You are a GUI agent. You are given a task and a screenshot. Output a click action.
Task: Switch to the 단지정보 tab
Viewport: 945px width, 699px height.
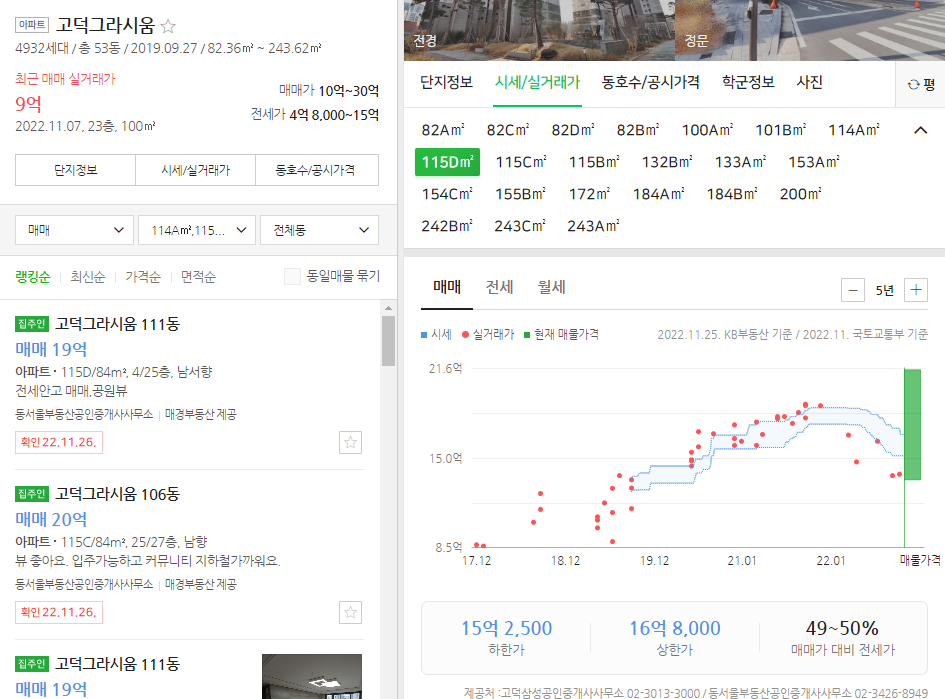(447, 83)
